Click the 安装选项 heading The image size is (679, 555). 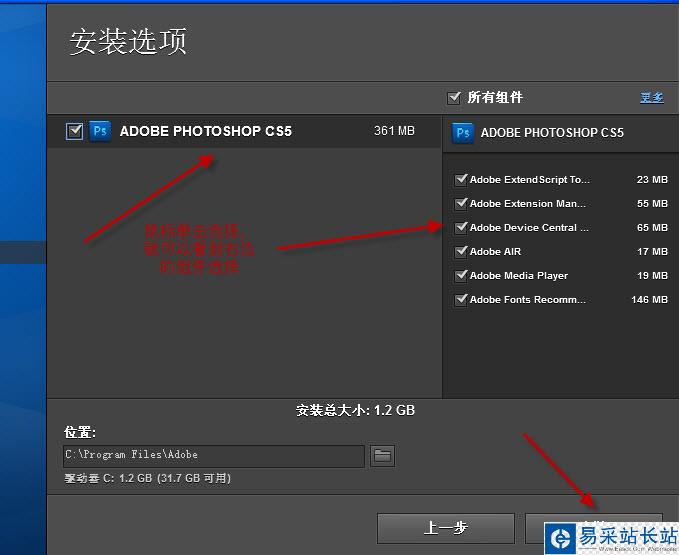click(x=128, y=42)
